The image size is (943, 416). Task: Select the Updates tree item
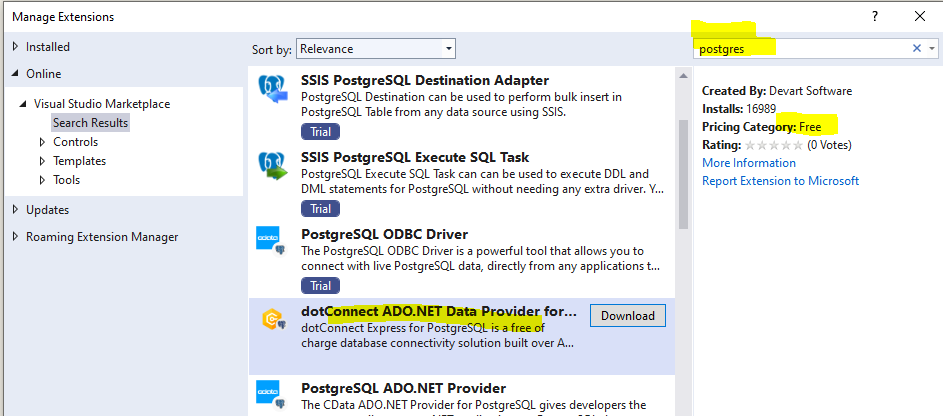tap(48, 210)
